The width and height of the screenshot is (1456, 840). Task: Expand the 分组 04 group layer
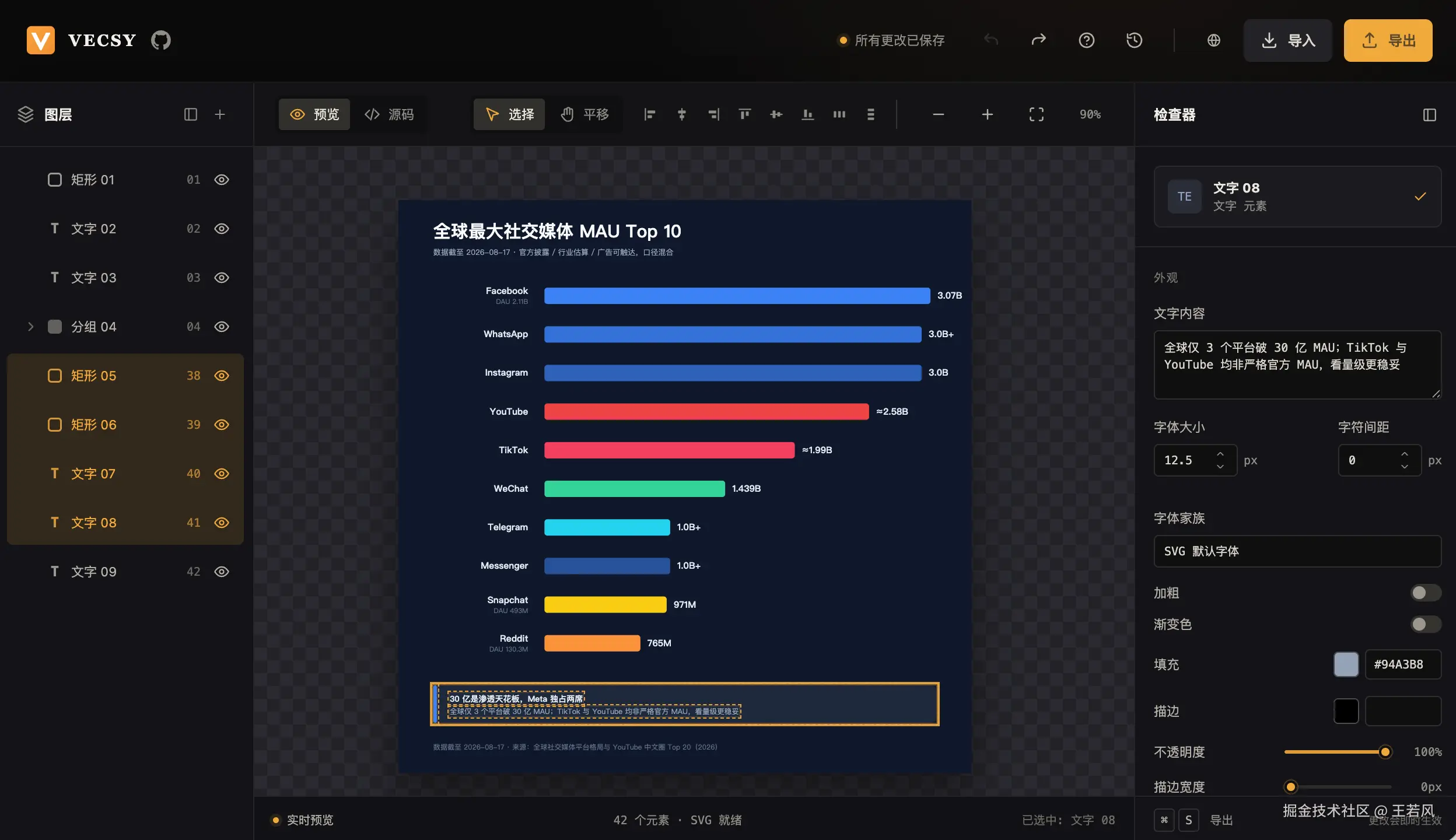[31, 327]
